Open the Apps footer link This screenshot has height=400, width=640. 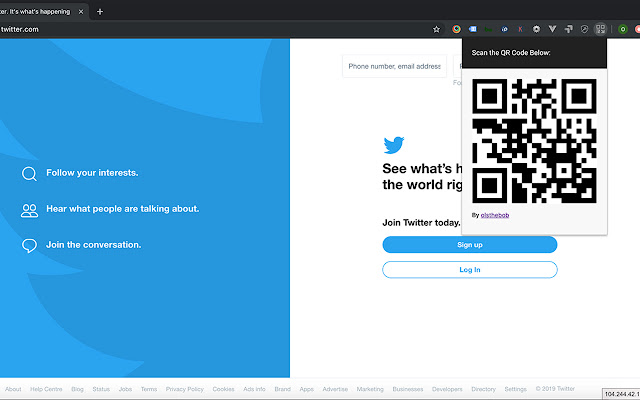point(307,389)
